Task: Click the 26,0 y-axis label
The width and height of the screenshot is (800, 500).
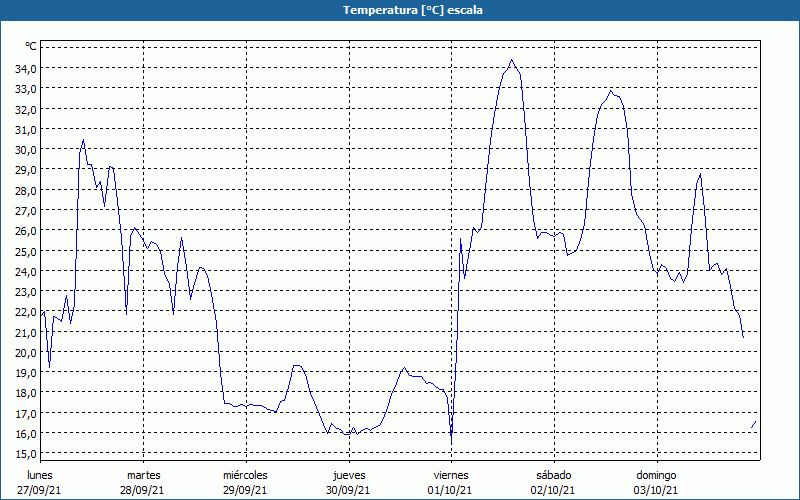Action: (26, 231)
